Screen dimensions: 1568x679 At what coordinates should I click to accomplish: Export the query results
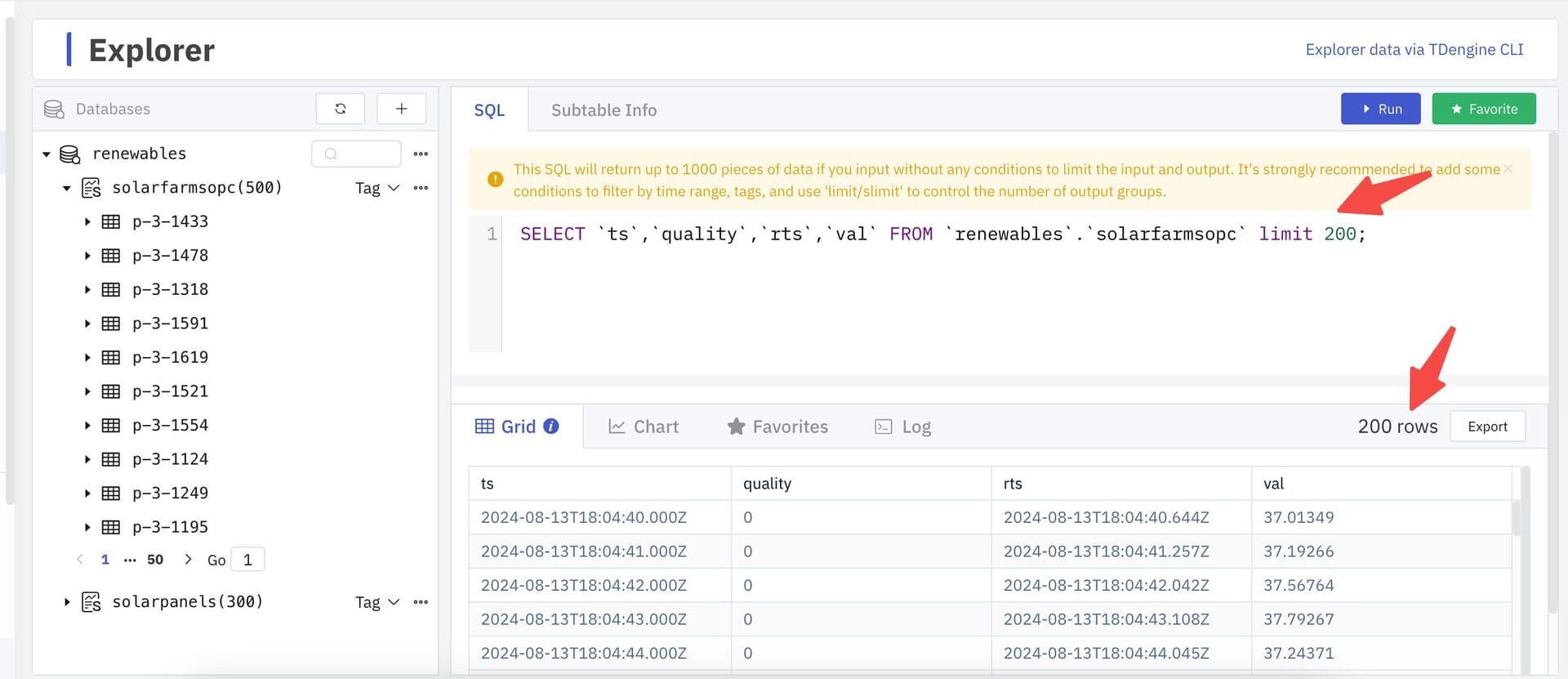point(1487,427)
